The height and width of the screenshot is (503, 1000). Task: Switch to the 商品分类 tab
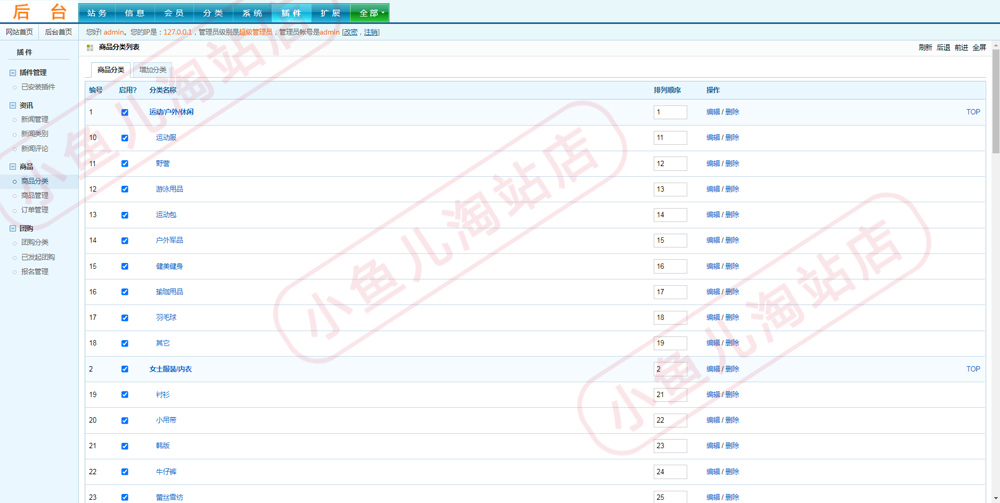click(x=111, y=70)
